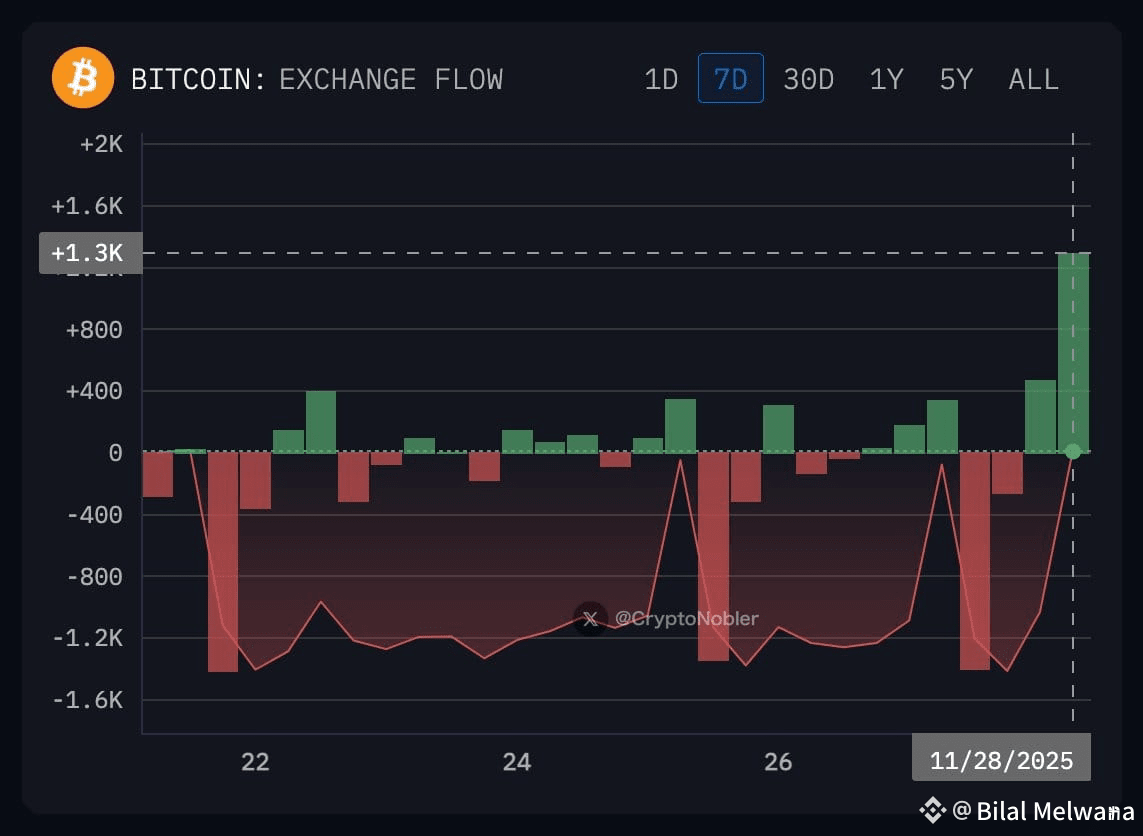Show ALL time range data
Viewport: 1143px width, 836px height.
point(1034,79)
